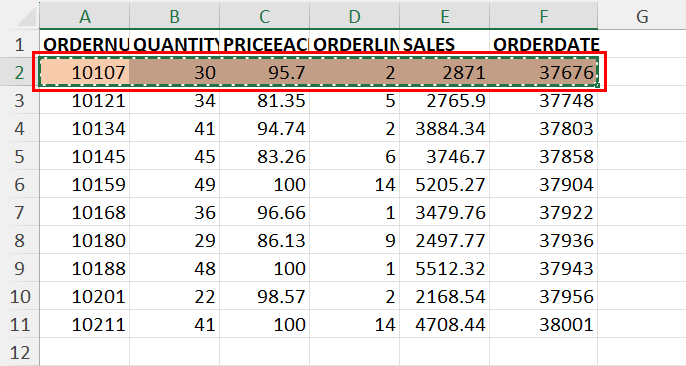
Task: Select row 12 header
Action: (19, 352)
